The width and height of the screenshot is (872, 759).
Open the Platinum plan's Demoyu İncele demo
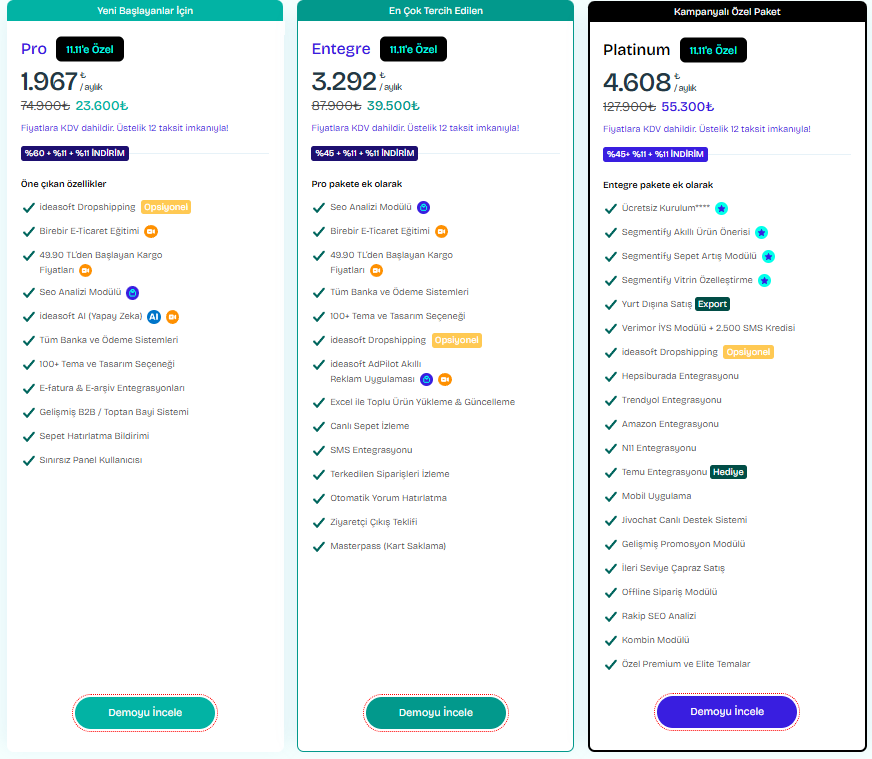[x=727, y=712]
